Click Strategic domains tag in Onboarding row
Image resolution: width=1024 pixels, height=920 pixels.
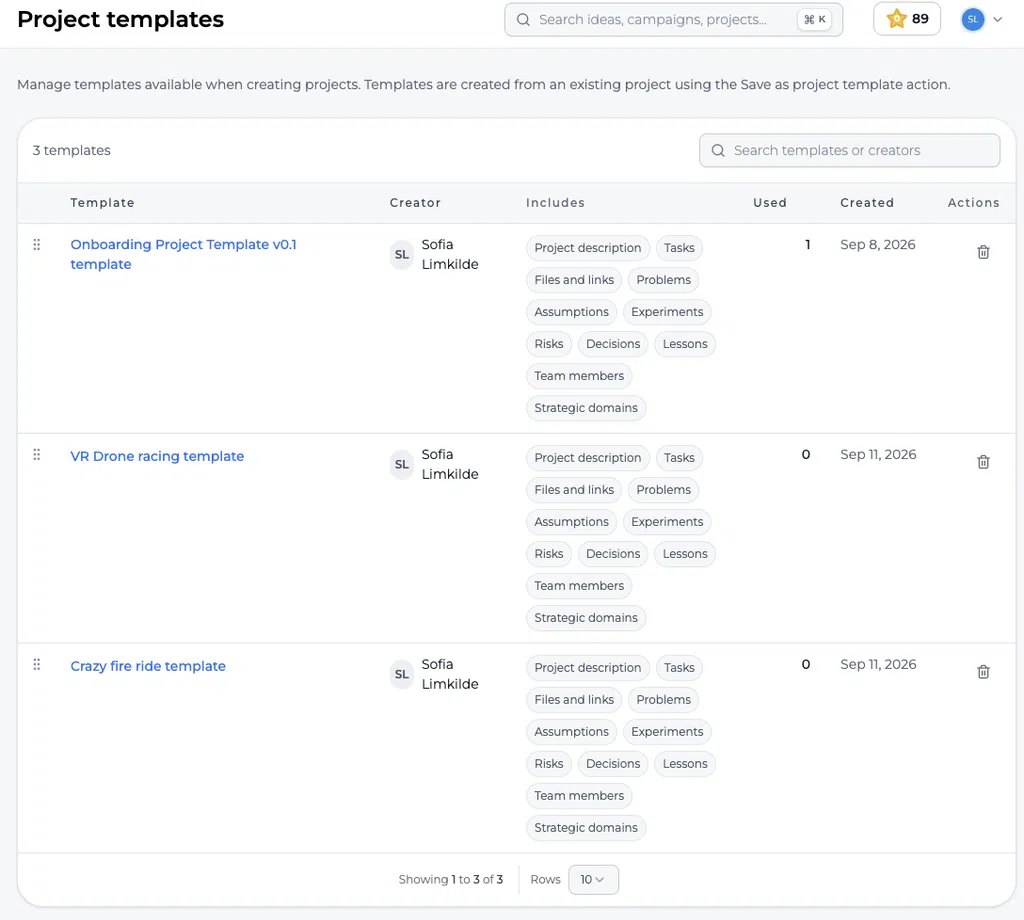click(x=586, y=408)
